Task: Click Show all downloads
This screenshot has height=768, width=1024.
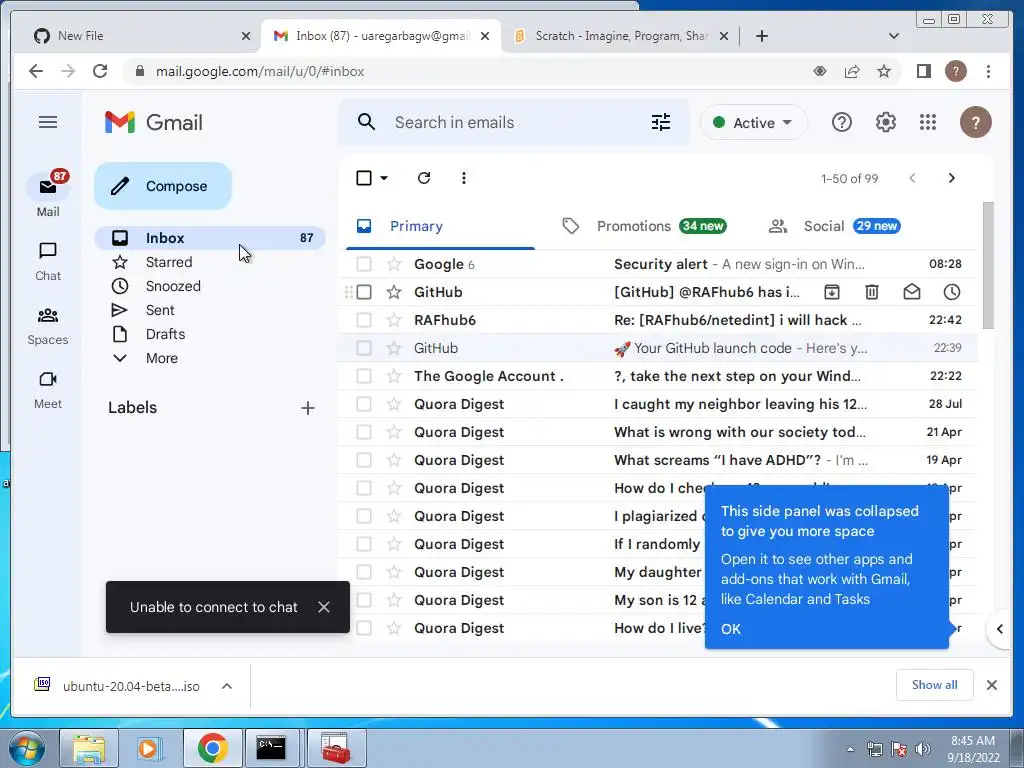Action: tap(935, 684)
